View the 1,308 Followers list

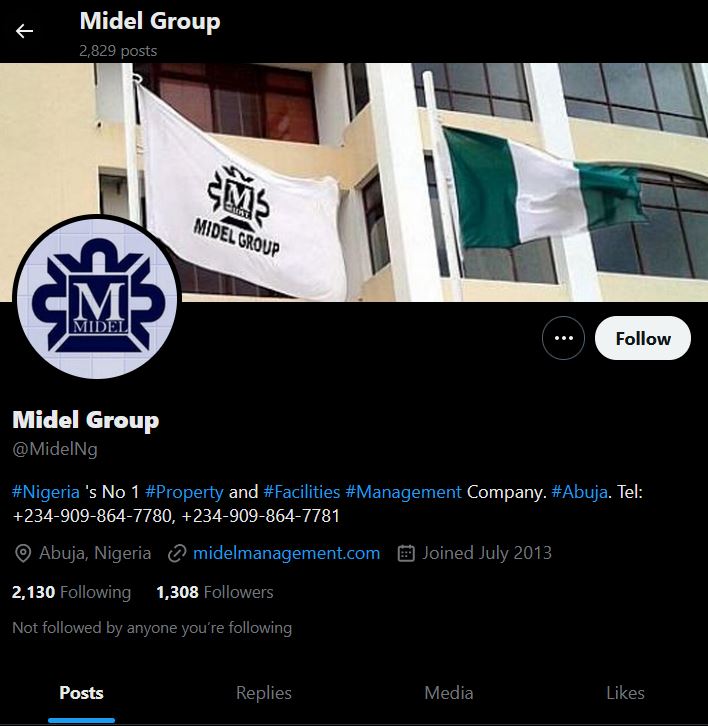pos(215,592)
